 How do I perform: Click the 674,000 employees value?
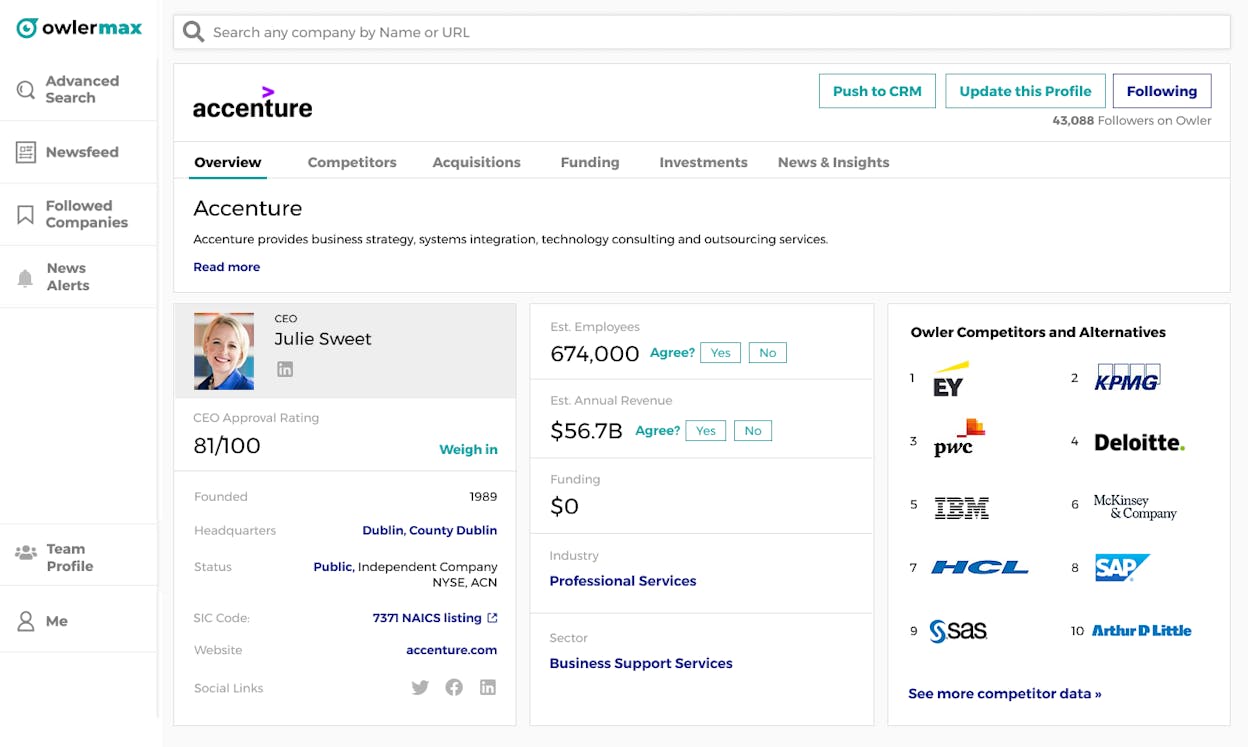point(595,353)
